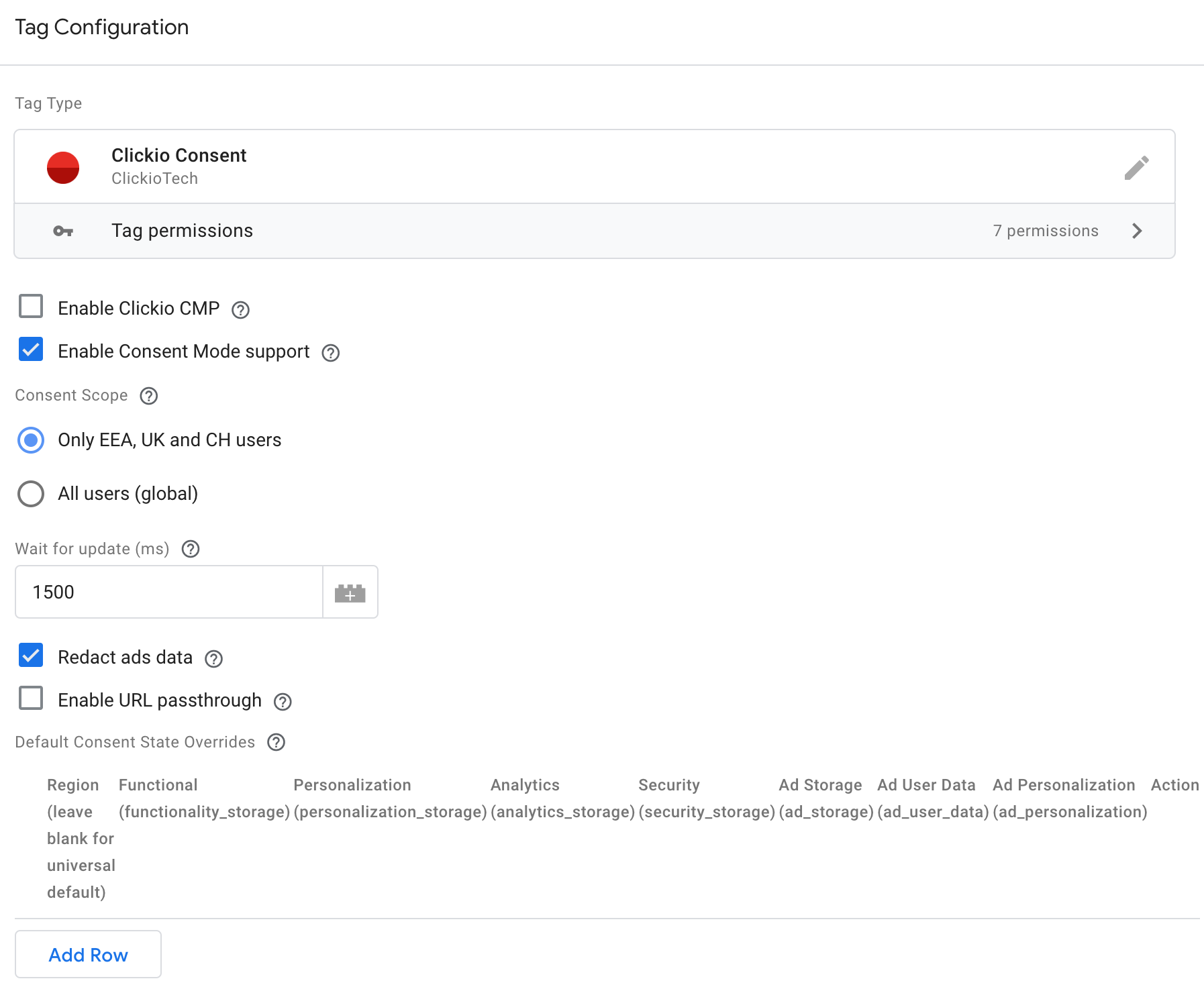Expand Tag permissions with the chevron arrow
The width and height of the screenshot is (1204, 985).
point(1137,231)
